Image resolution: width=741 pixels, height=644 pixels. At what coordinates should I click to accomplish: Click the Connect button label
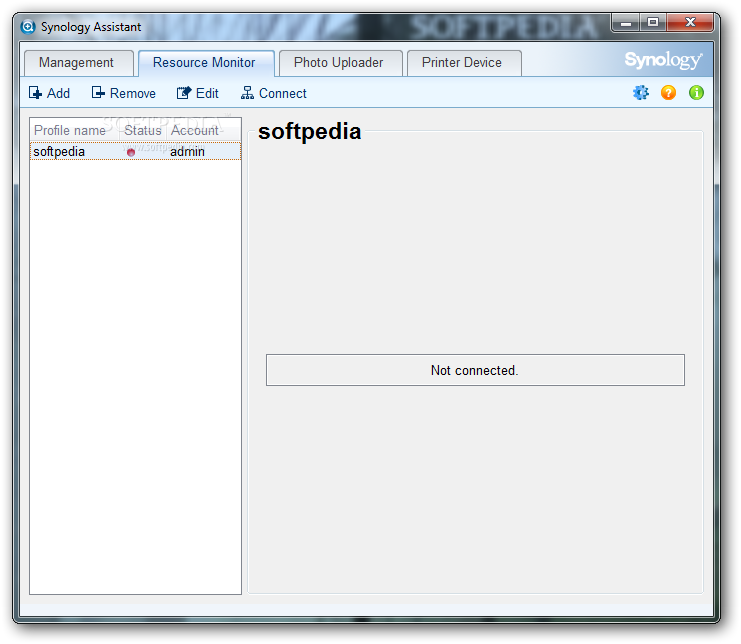283,93
